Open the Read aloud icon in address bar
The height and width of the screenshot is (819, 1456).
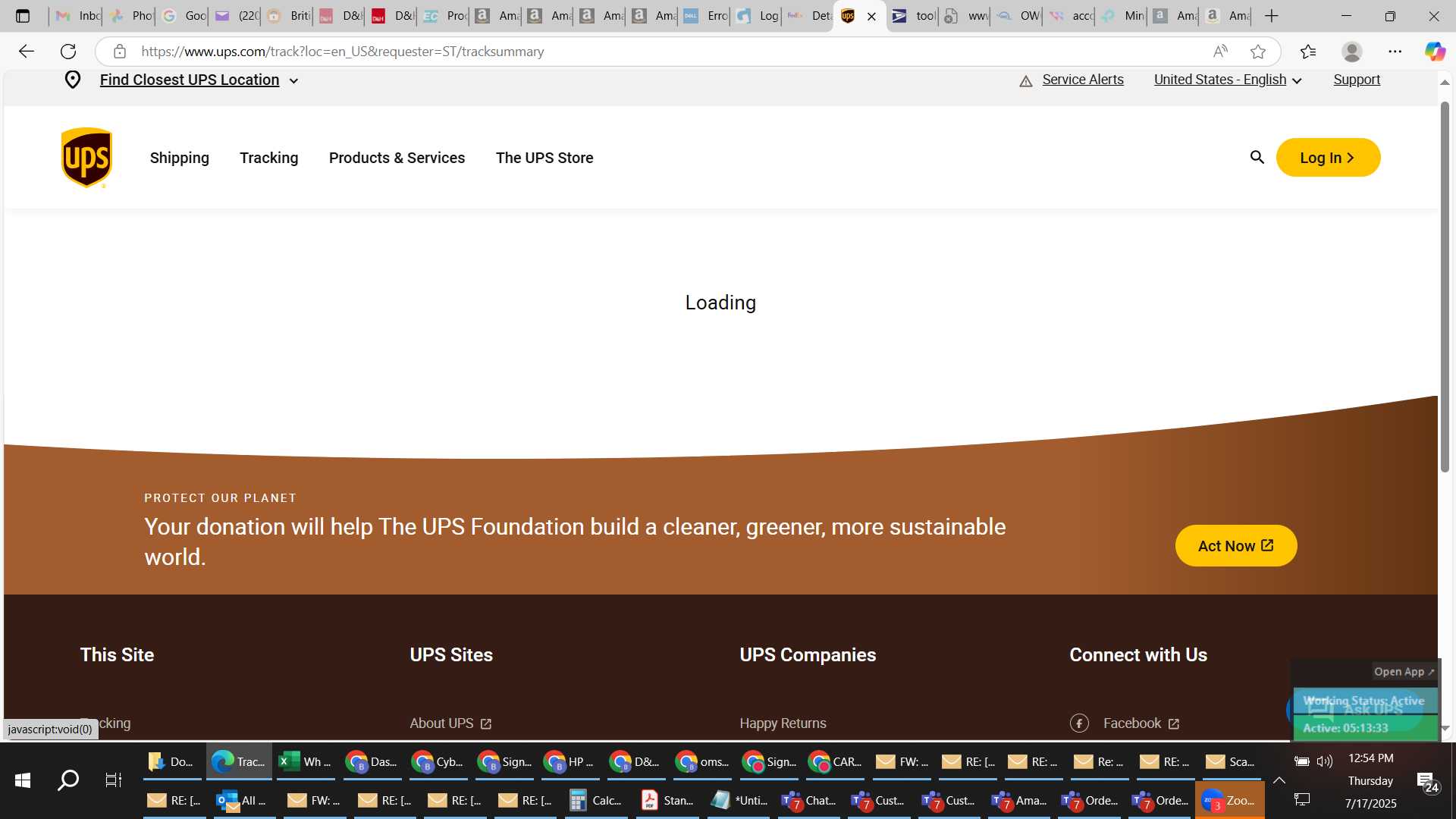1220,52
